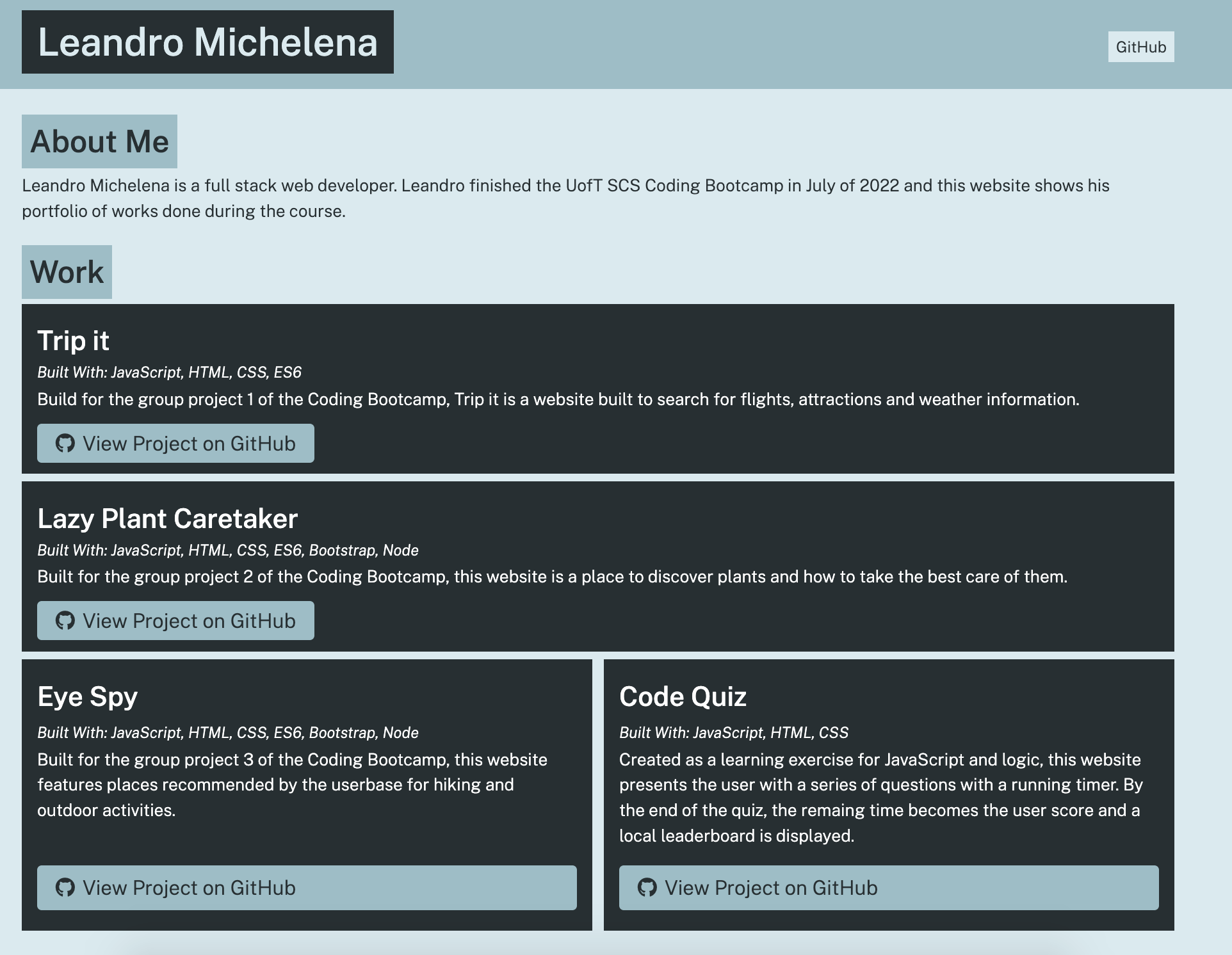Click the GitHub octocat icon in the Trip it button

coord(66,443)
